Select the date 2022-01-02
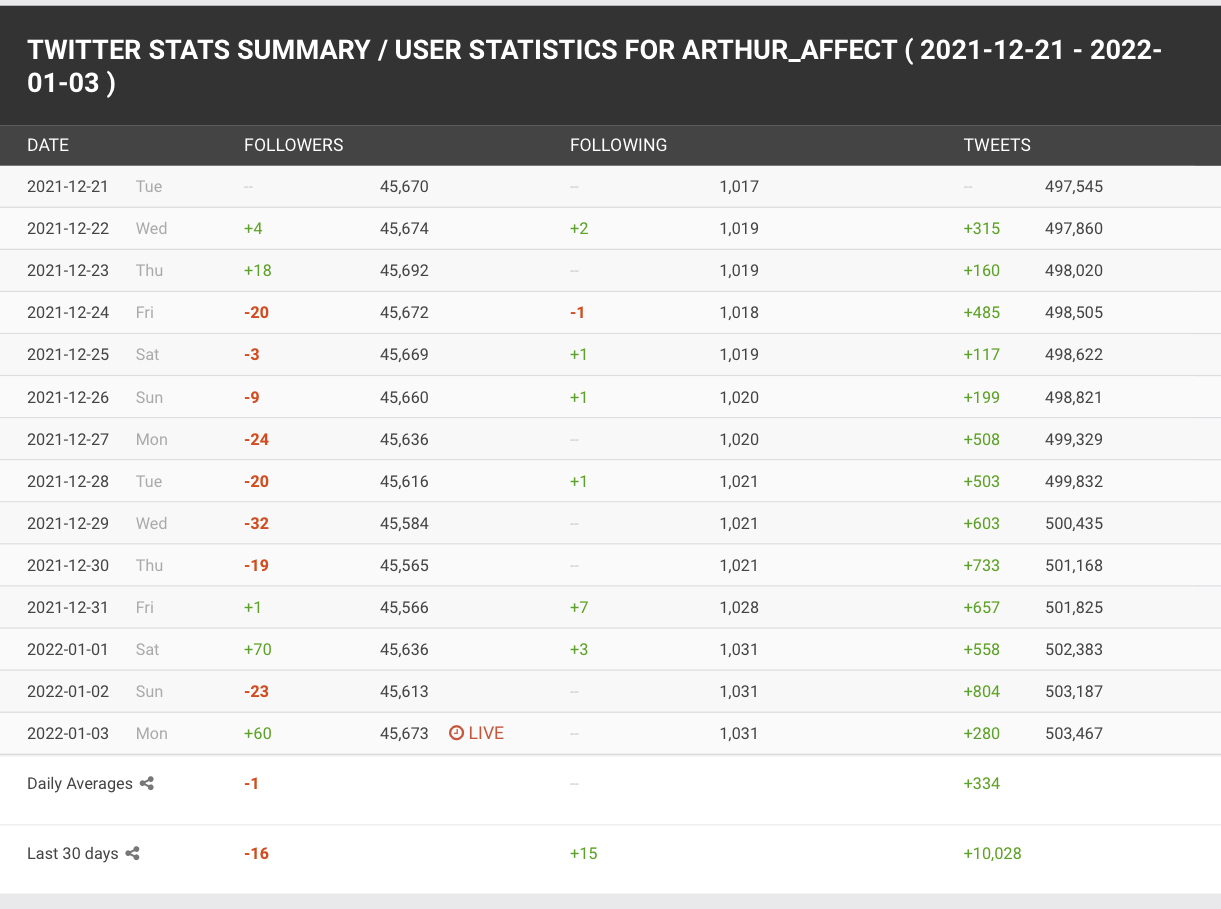1221x909 pixels. [x=68, y=691]
